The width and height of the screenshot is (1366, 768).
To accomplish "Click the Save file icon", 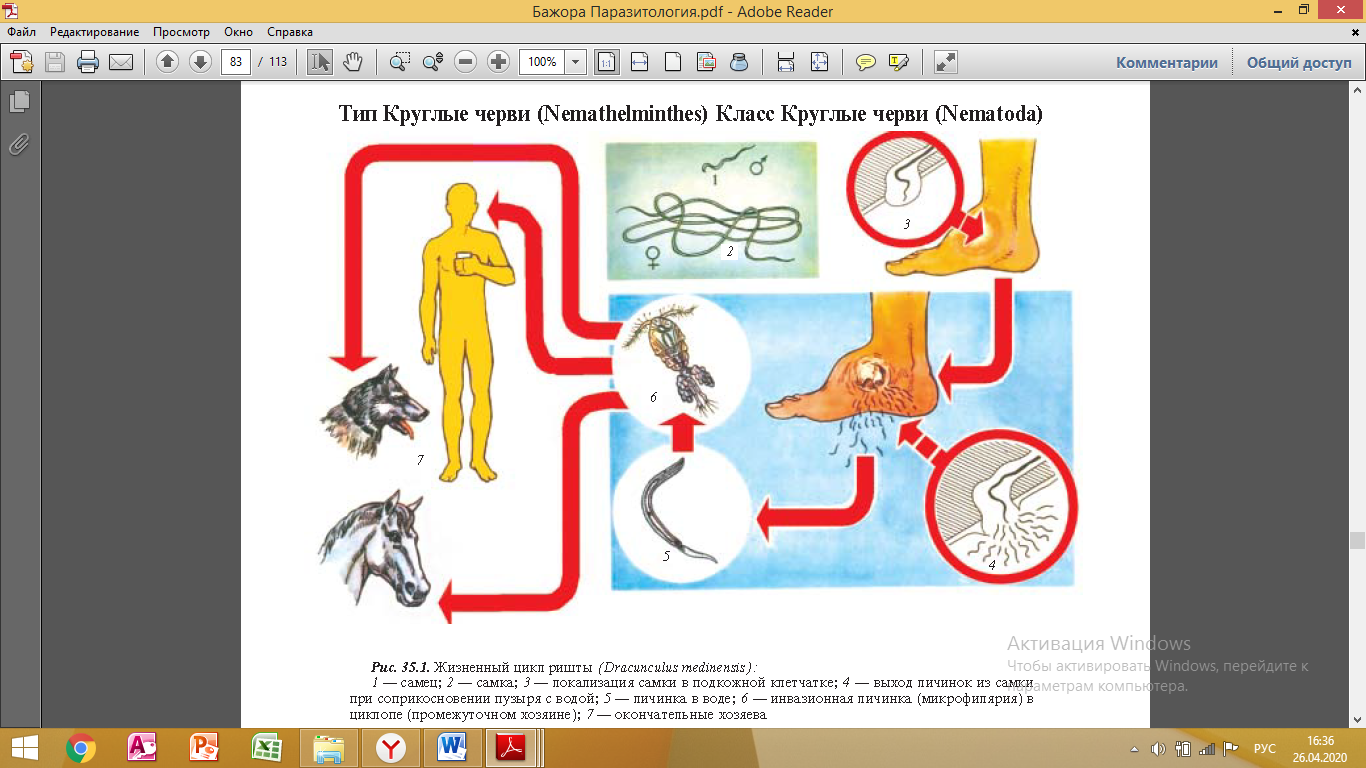I will 55,62.
